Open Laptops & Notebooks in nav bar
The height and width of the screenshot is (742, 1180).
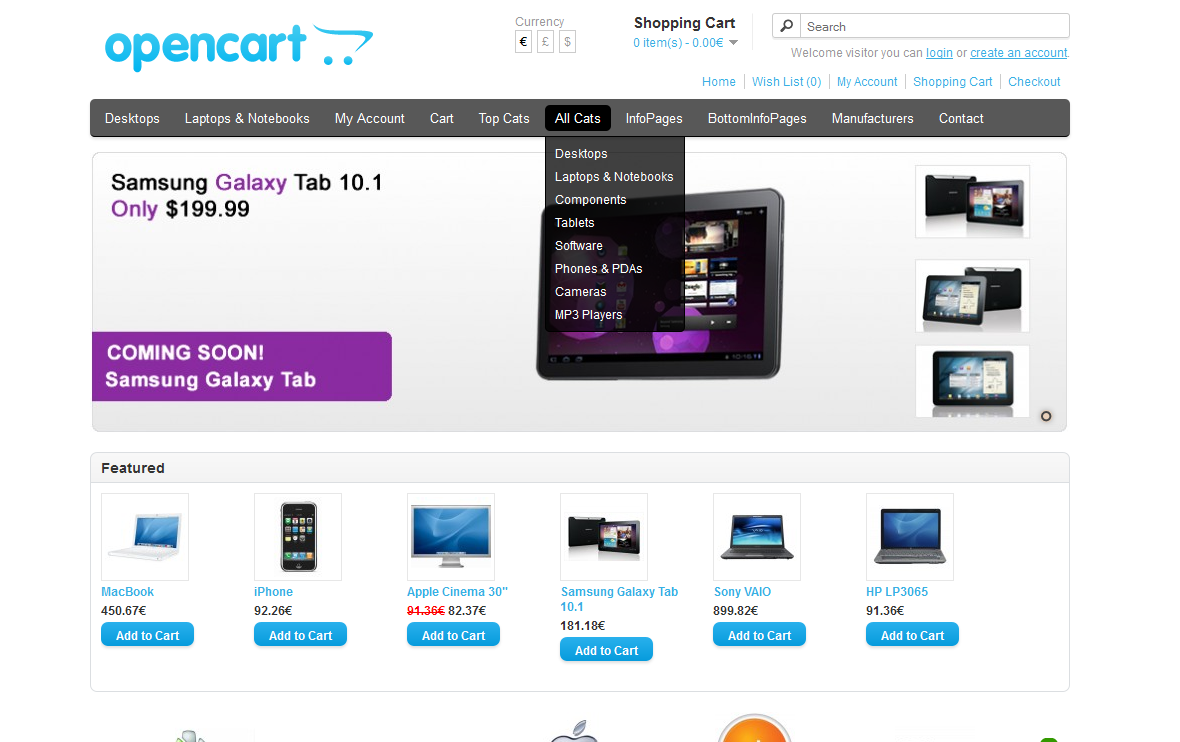pos(247,118)
